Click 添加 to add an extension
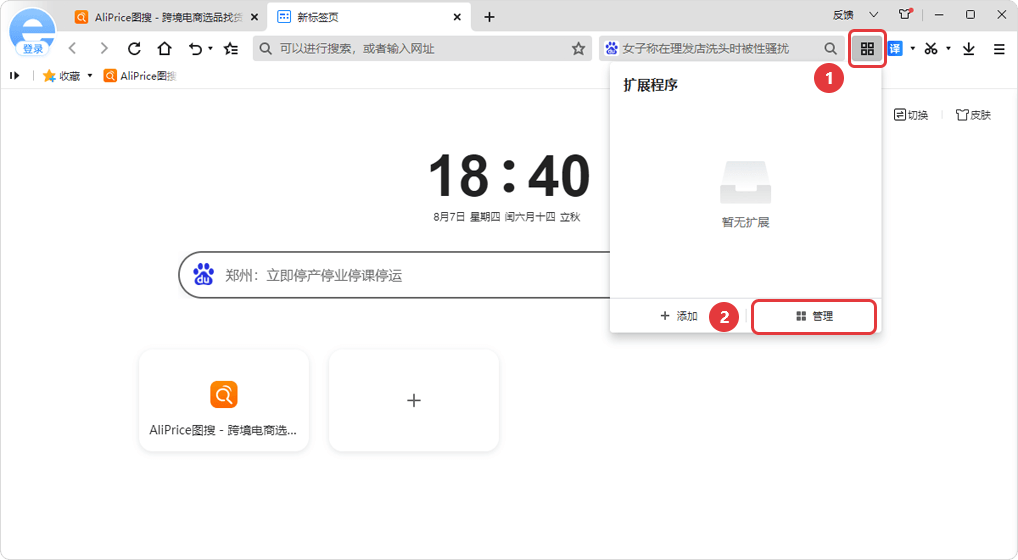Screen dimensions: 1018x560 679,316
